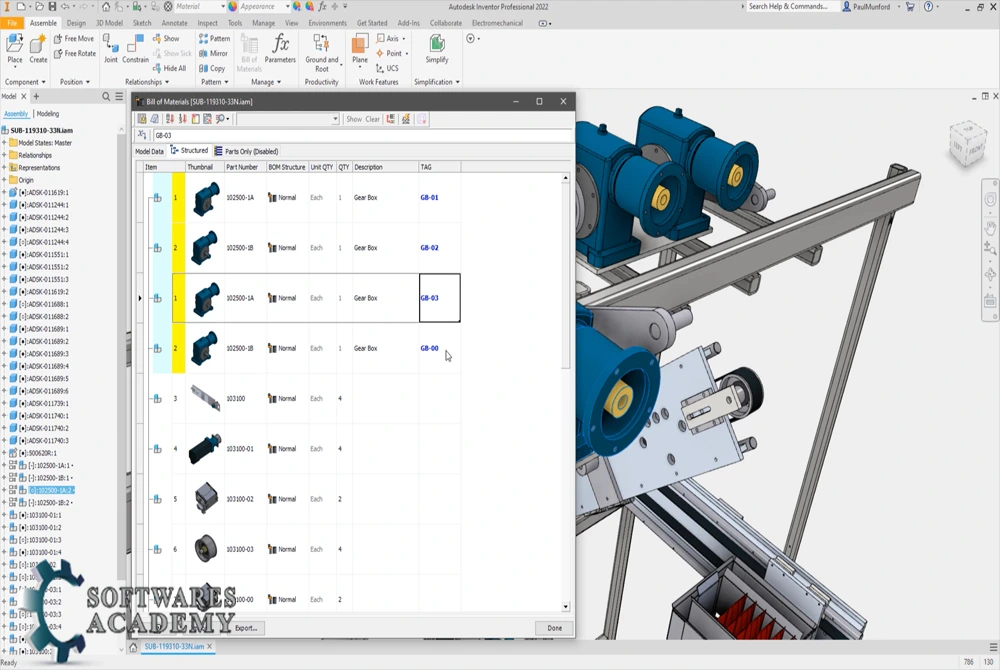Select the Free Rotate tool
Screen dimensions: 1000x670
pos(75,54)
